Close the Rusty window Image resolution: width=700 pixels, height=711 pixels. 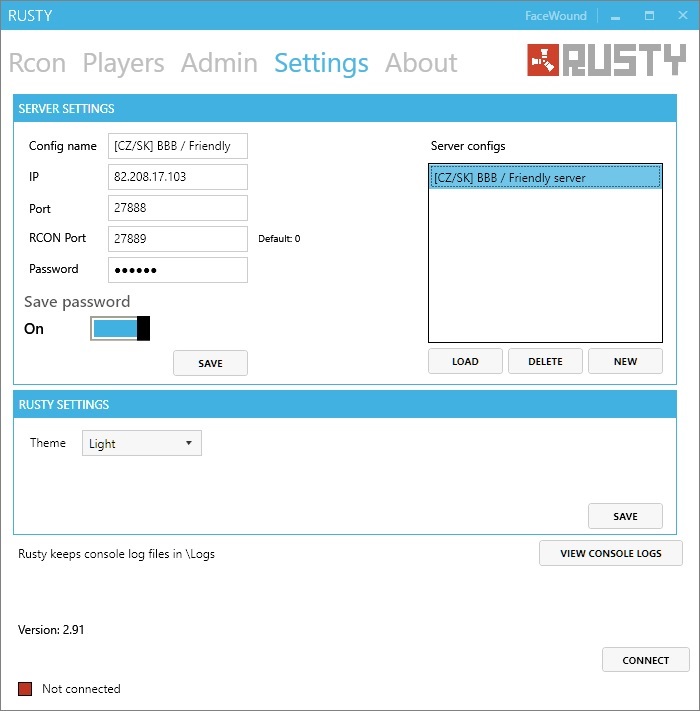point(683,15)
